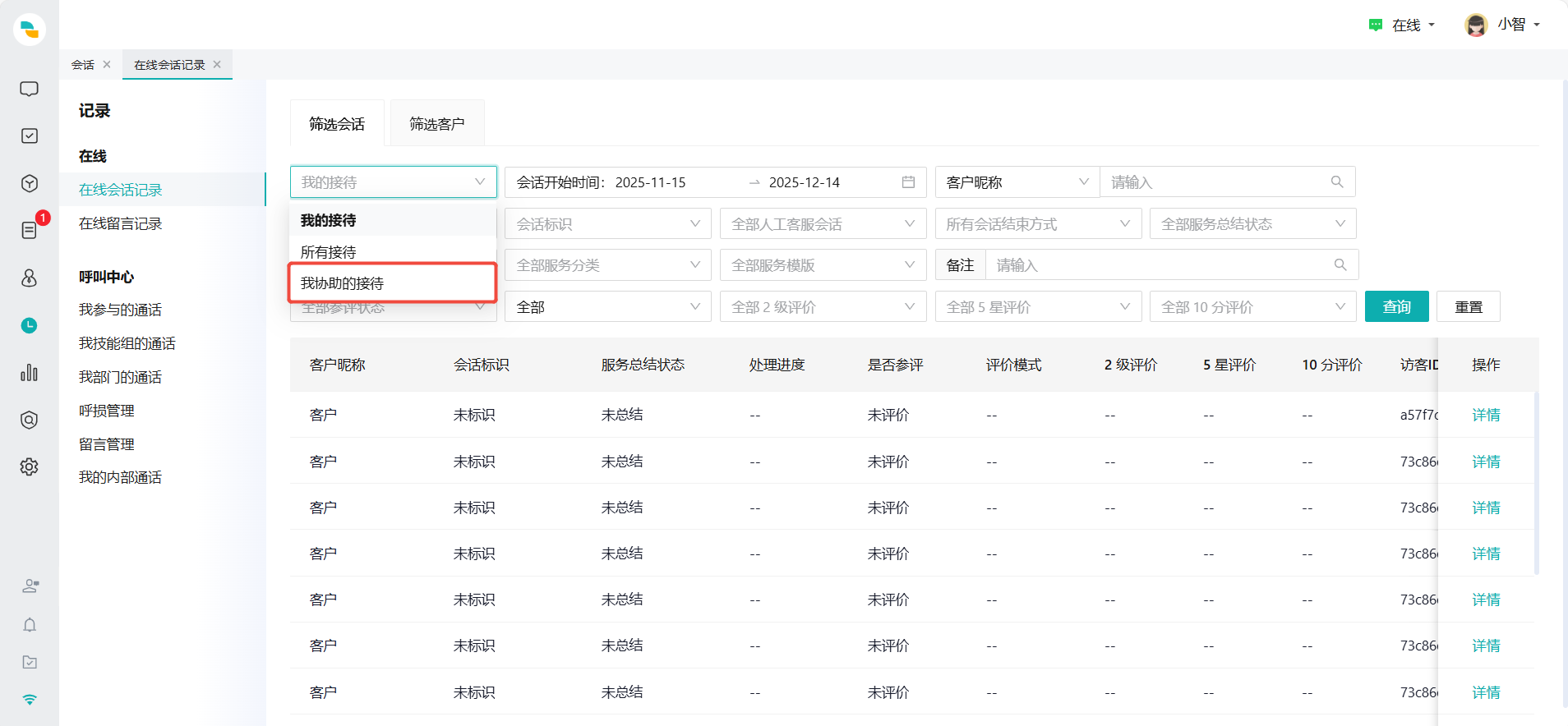Viewport: 1568px width, 726px height.
Task: Switch to the 筛选客户 tab
Action: pyautogui.click(x=437, y=123)
